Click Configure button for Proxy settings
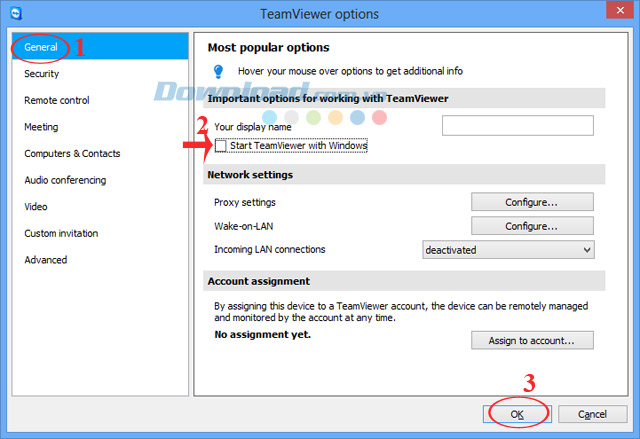This screenshot has width=640, height=439. click(x=532, y=202)
